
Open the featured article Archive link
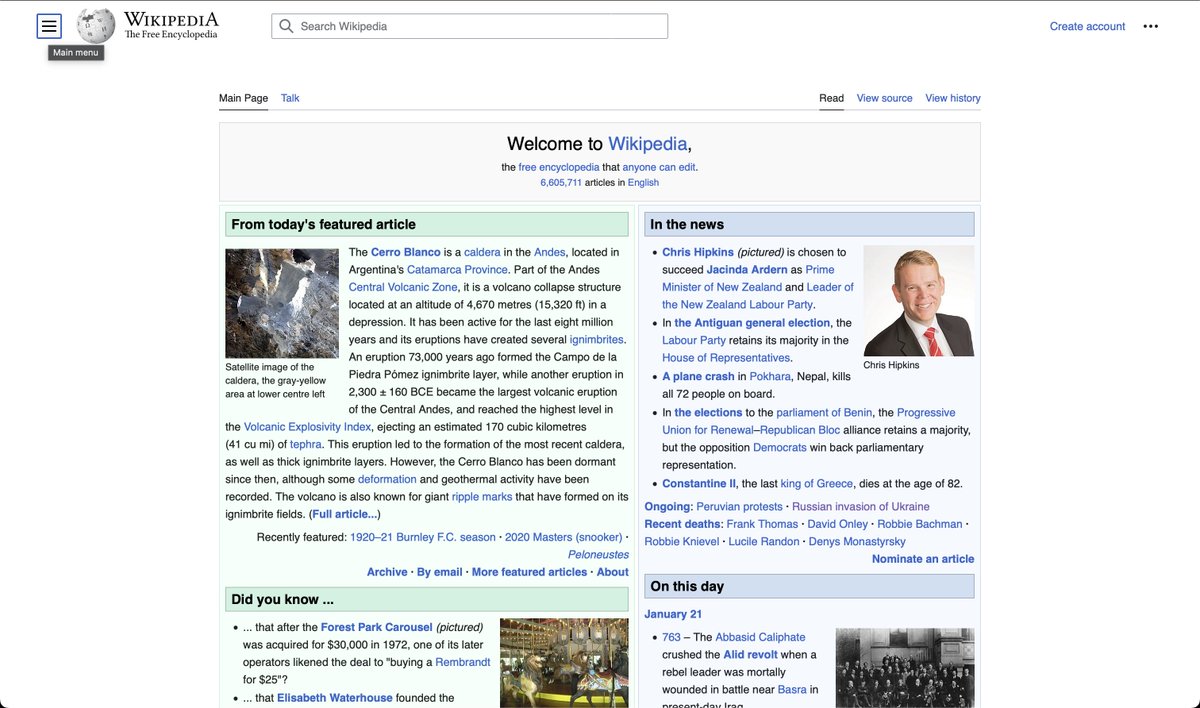pos(387,572)
